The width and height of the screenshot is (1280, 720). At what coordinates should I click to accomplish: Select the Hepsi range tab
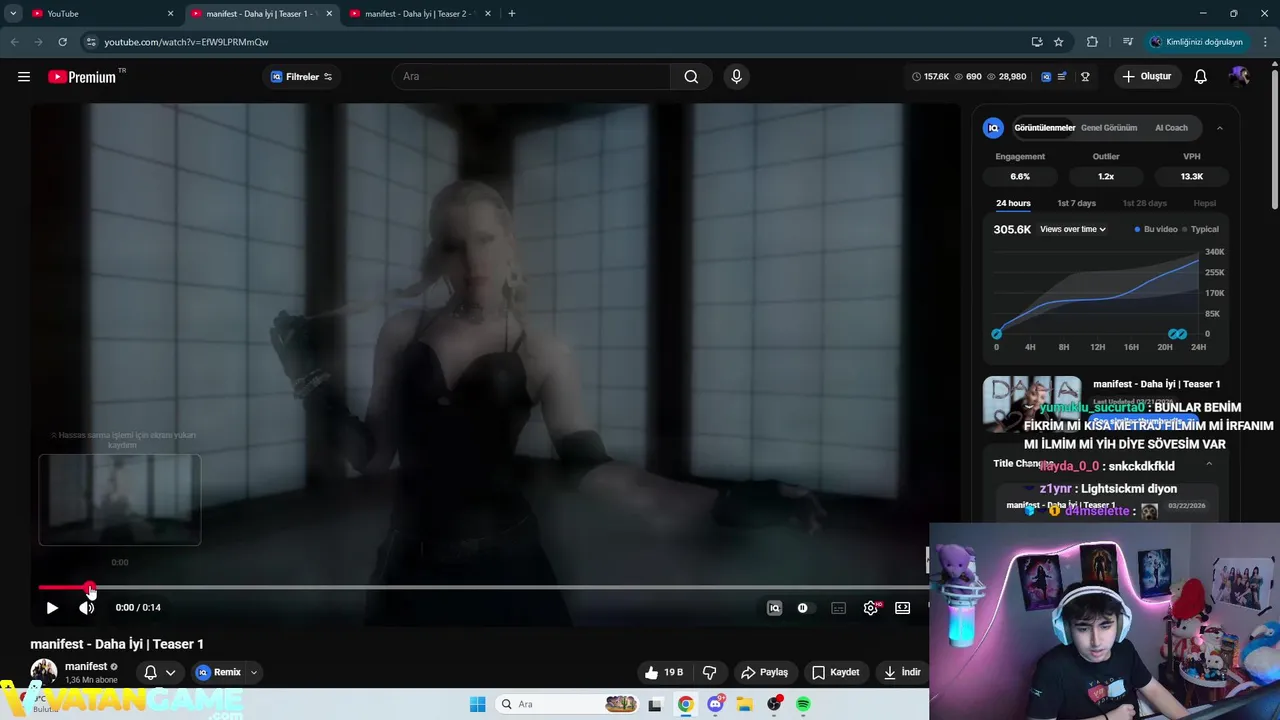(x=1205, y=203)
